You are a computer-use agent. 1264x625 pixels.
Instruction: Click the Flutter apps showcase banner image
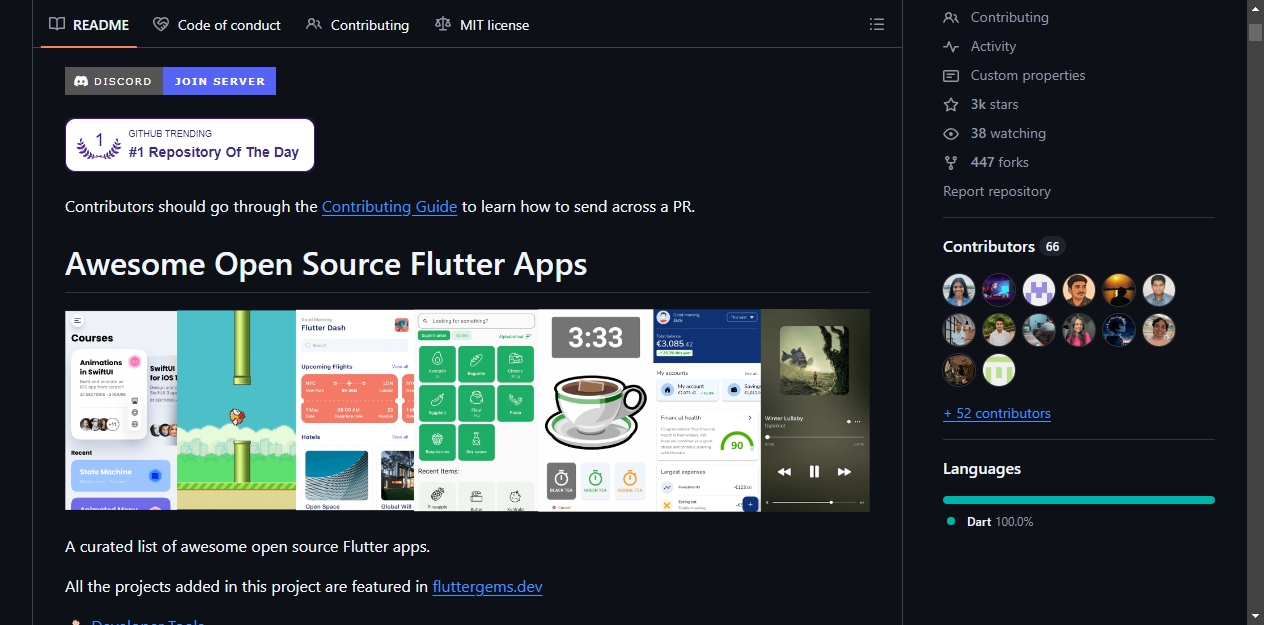(467, 410)
